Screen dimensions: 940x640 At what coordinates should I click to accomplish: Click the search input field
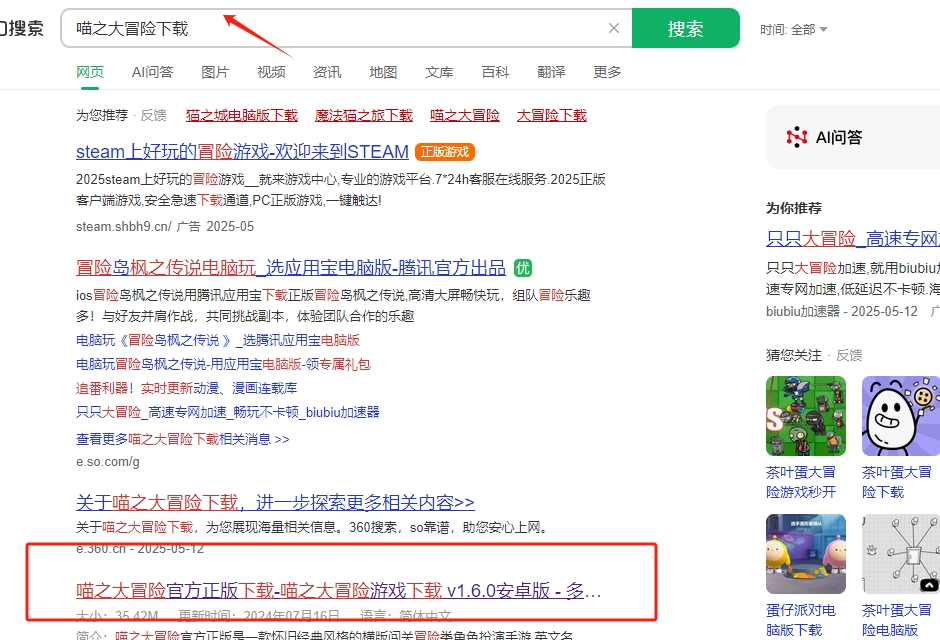(330, 29)
